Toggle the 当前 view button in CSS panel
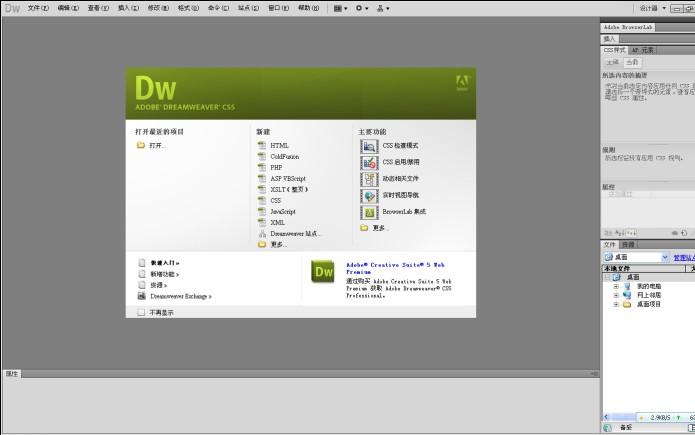695x435 pixels. 632,62
